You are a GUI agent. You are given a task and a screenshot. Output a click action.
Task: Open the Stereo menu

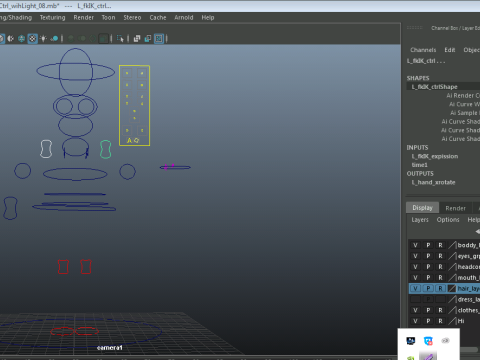(x=132, y=18)
